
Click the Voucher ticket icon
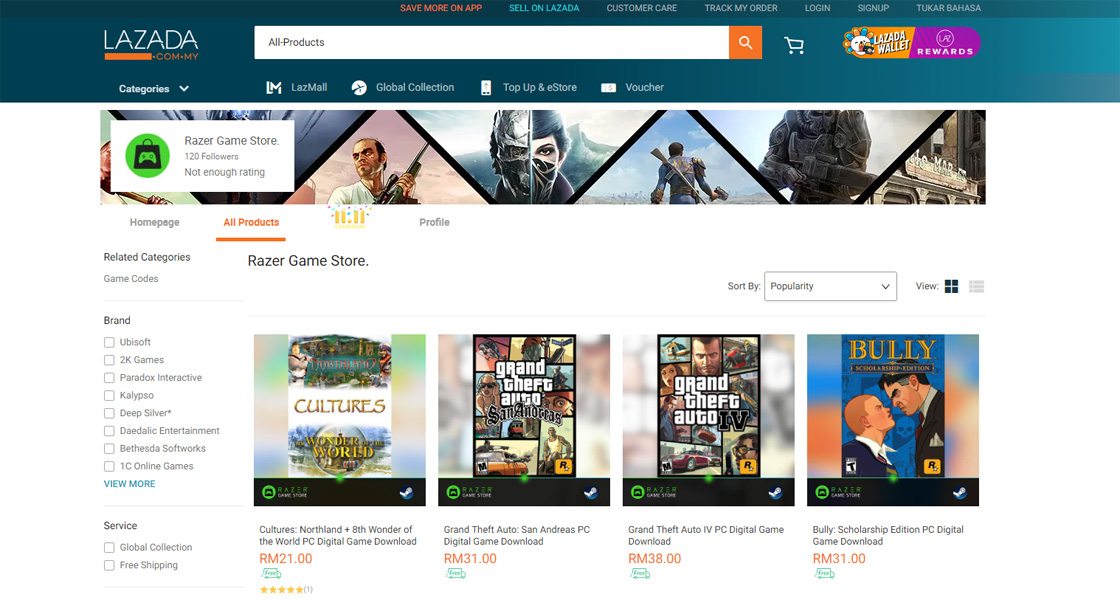pyautogui.click(x=608, y=88)
